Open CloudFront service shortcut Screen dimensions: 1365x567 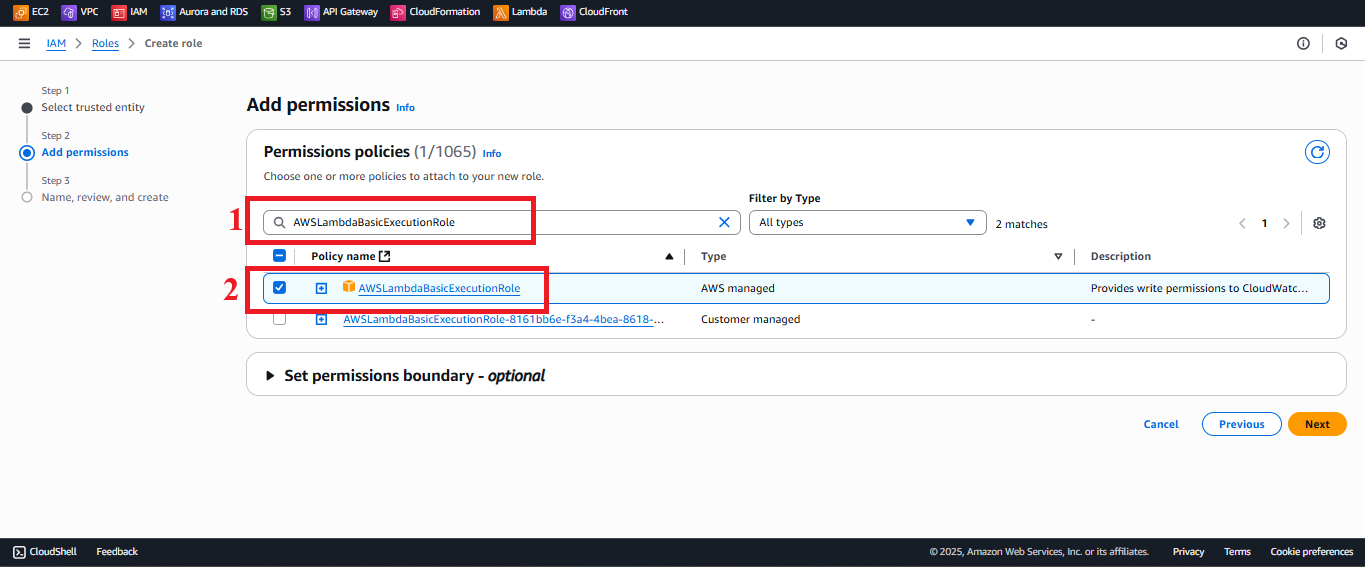point(595,12)
